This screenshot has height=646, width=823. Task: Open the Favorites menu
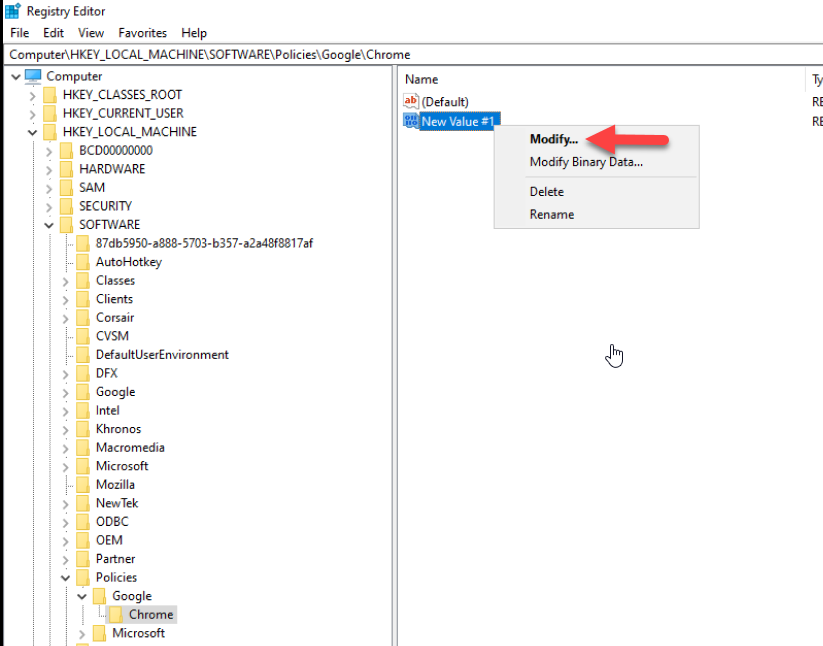tap(142, 33)
